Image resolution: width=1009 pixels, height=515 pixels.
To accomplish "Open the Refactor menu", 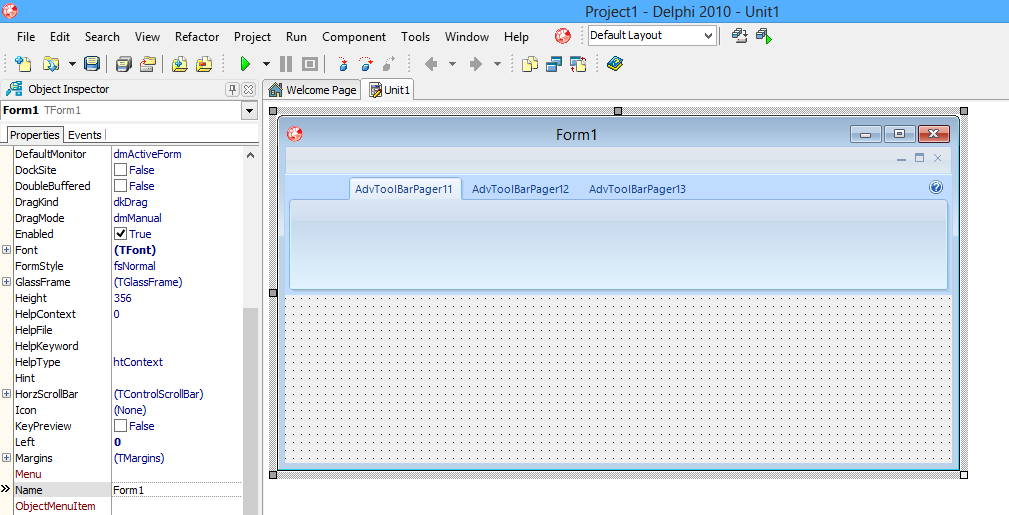I will click(197, 37).
